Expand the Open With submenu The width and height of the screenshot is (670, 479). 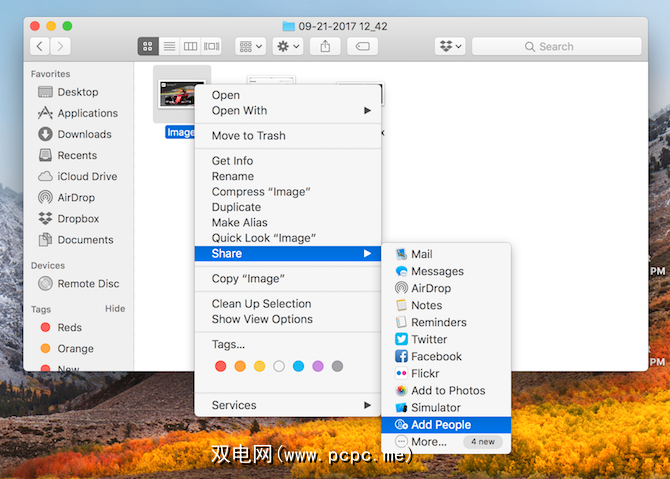(x=288, y=110)
